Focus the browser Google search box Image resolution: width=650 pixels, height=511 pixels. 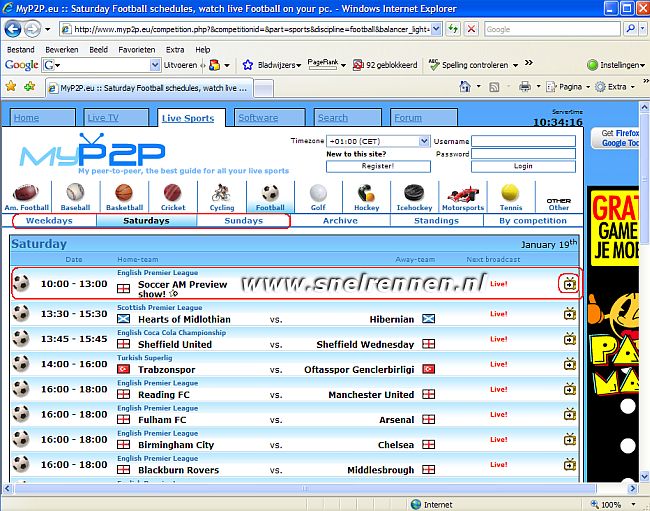[x=552, y=29]
